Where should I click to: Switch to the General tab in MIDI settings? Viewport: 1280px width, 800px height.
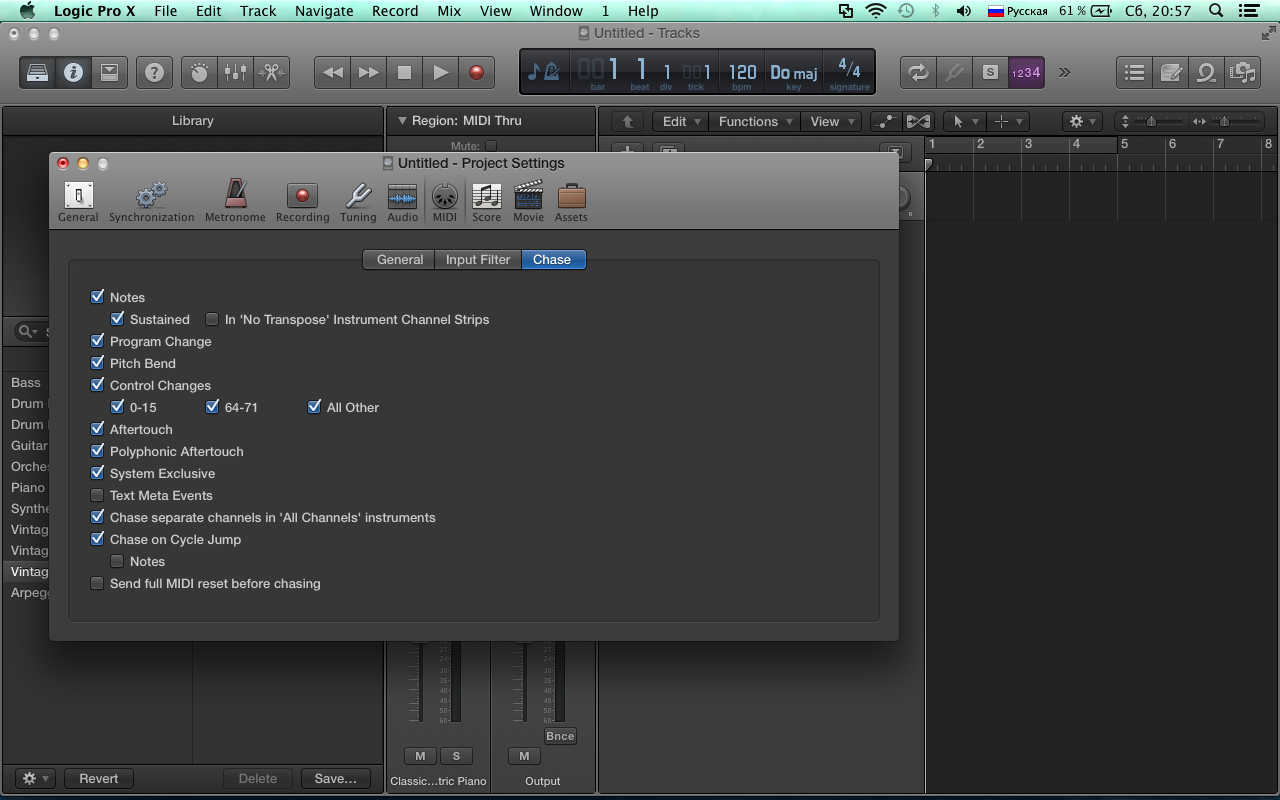pos(400,259)
